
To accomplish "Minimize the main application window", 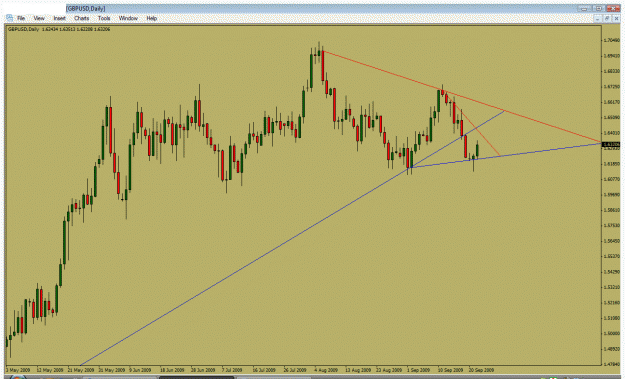I will pos(584,8).
